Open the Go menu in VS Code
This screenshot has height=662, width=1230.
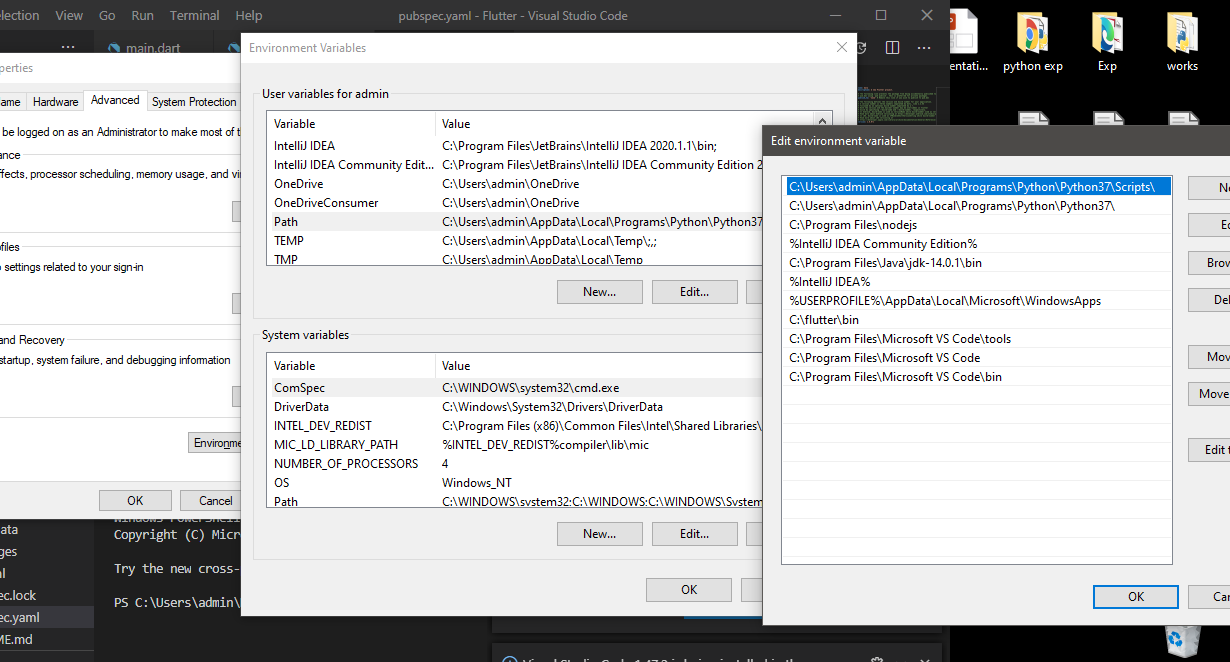[x=107, y=15]
